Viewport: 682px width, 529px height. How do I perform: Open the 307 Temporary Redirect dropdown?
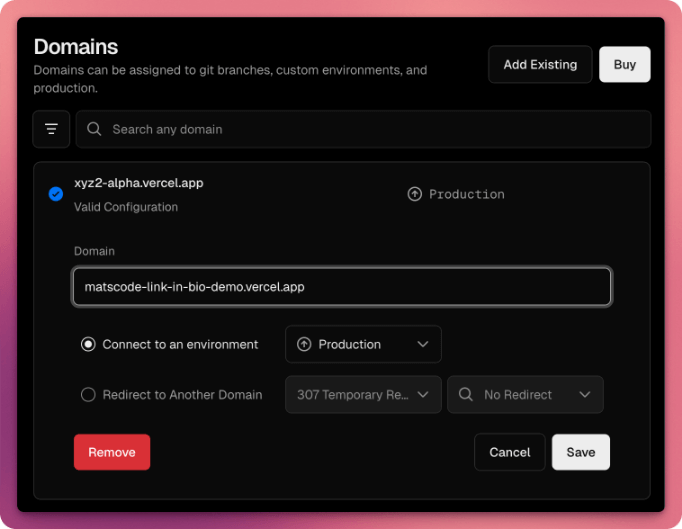363,395
